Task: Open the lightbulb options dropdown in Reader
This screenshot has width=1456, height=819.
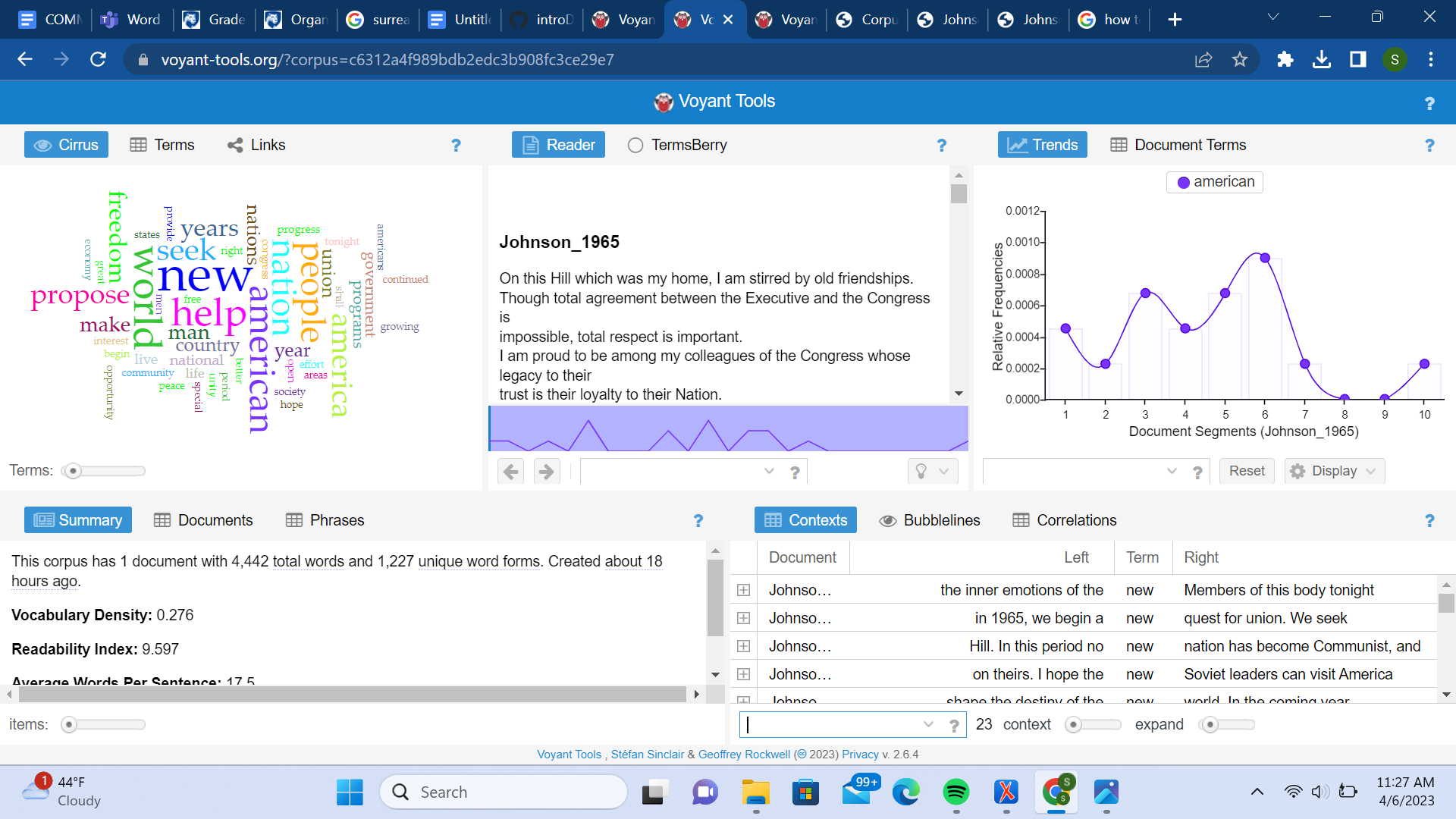Action: pyautogui.click(x=933, y=471)
